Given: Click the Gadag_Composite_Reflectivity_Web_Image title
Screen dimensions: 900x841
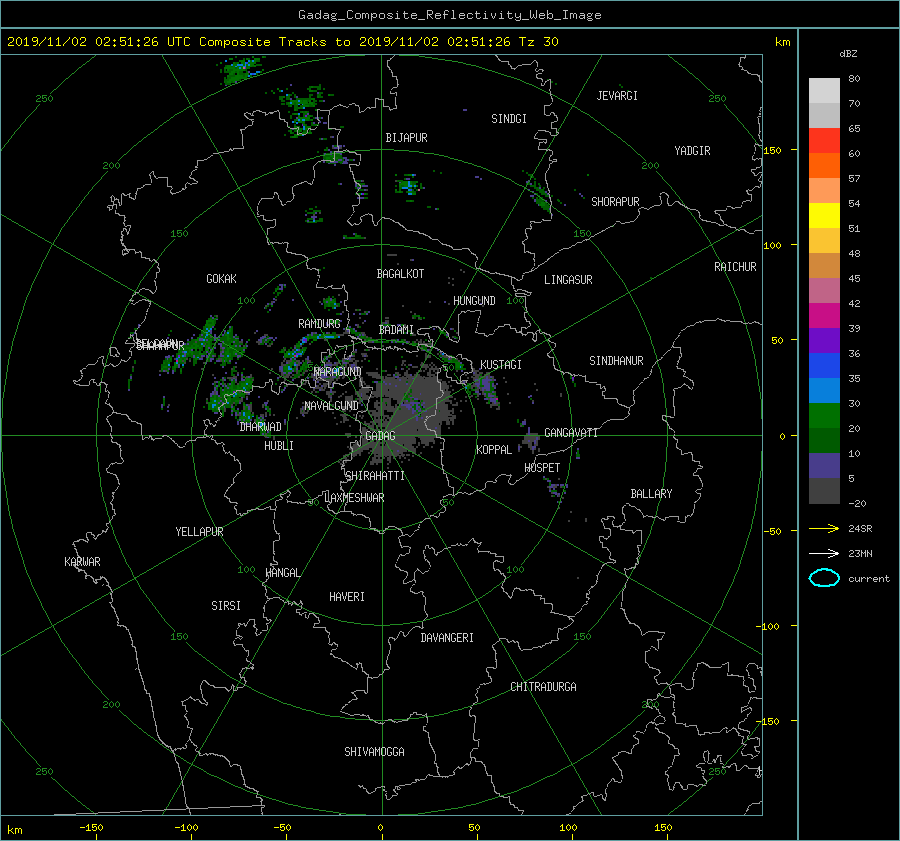Looking at the screenshot, I should click(449, 15).
